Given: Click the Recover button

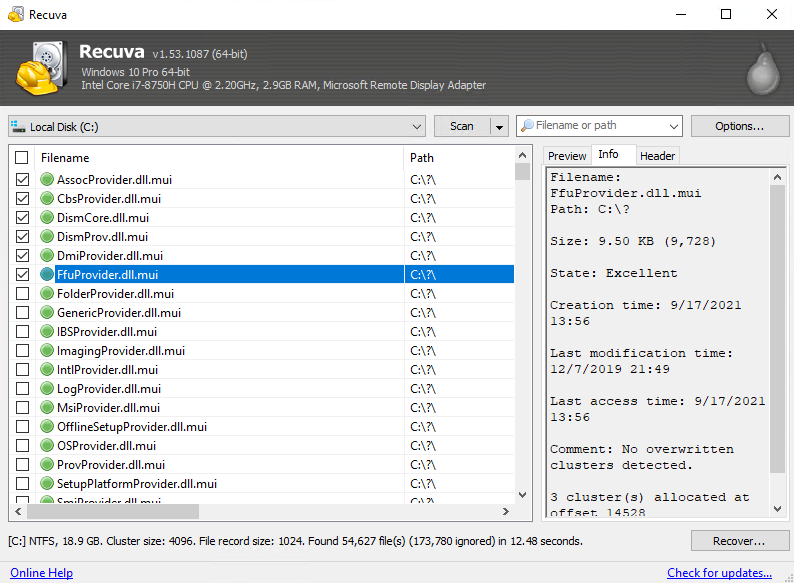Looking at the screenshot, I should (740, 541).
